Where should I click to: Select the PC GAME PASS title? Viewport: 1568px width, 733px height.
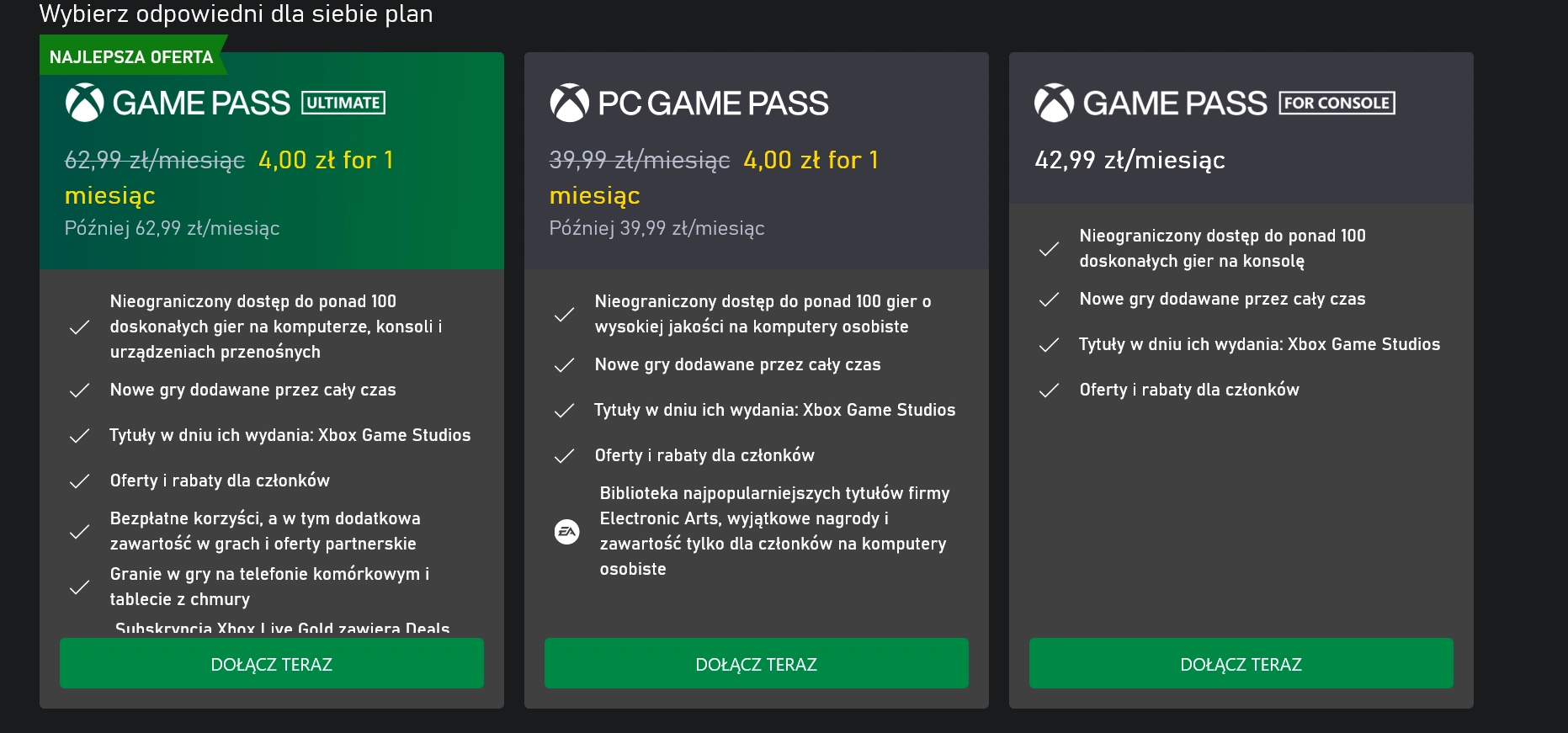[713, 104]
